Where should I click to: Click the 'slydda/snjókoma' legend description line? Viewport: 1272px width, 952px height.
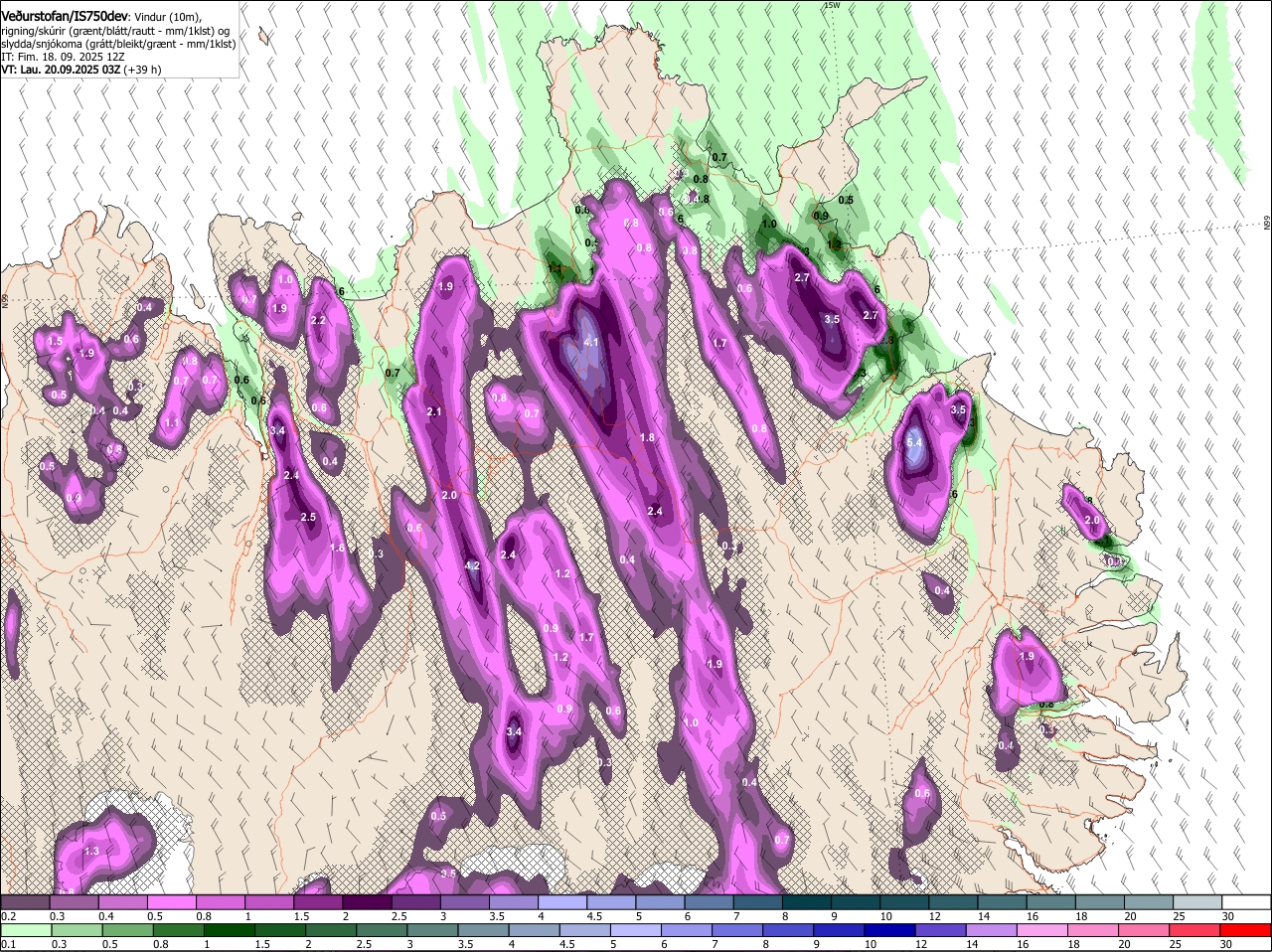pos(118,45)
